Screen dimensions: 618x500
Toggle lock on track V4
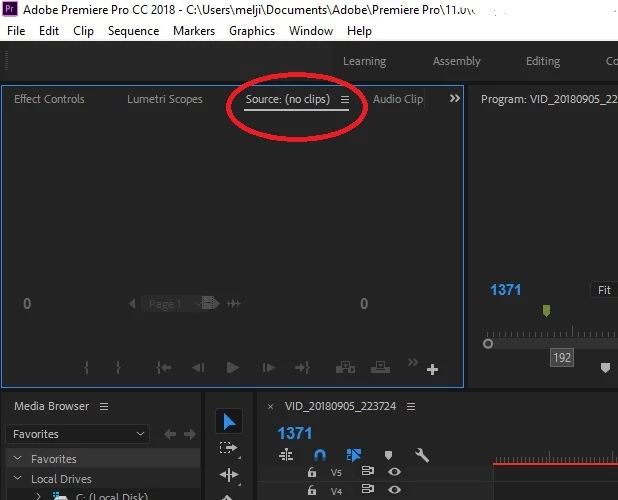[x=312, y=490]
